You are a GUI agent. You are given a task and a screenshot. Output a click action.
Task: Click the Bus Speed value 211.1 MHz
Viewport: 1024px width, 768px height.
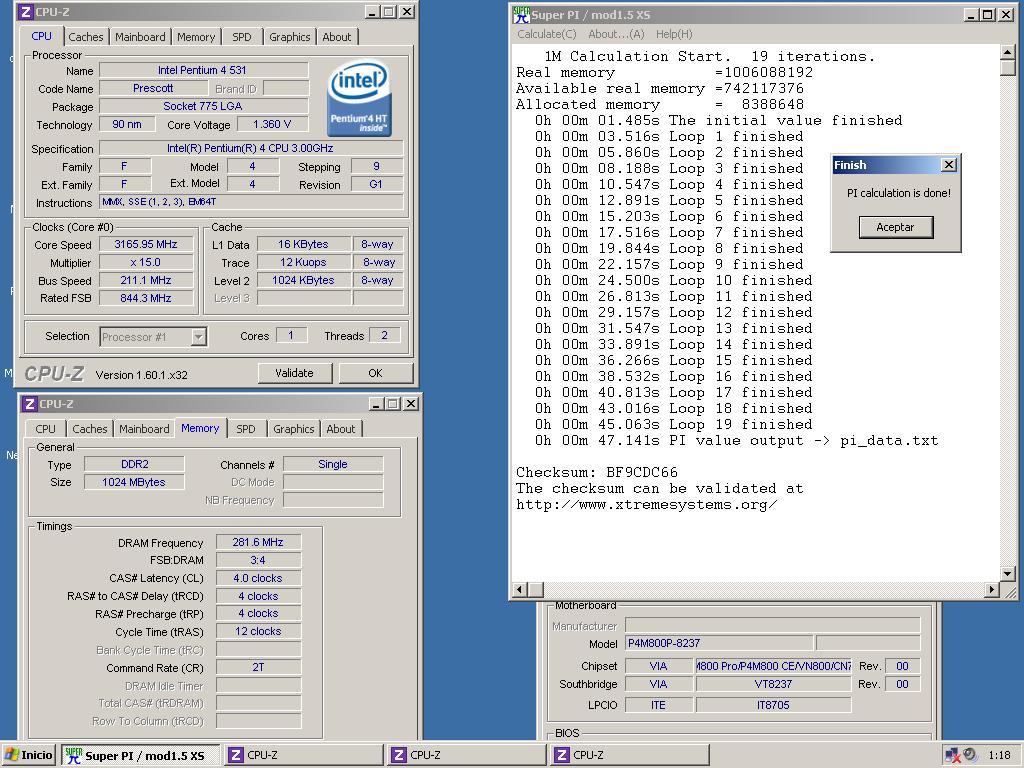click(146, 280)
